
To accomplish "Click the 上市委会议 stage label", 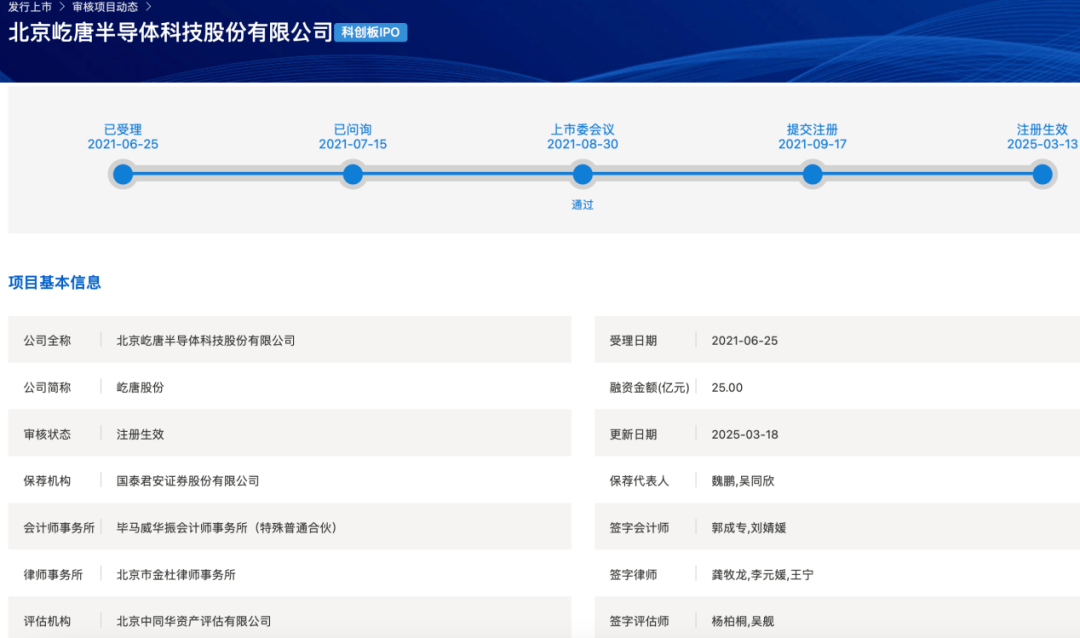I will coord(583,130).
